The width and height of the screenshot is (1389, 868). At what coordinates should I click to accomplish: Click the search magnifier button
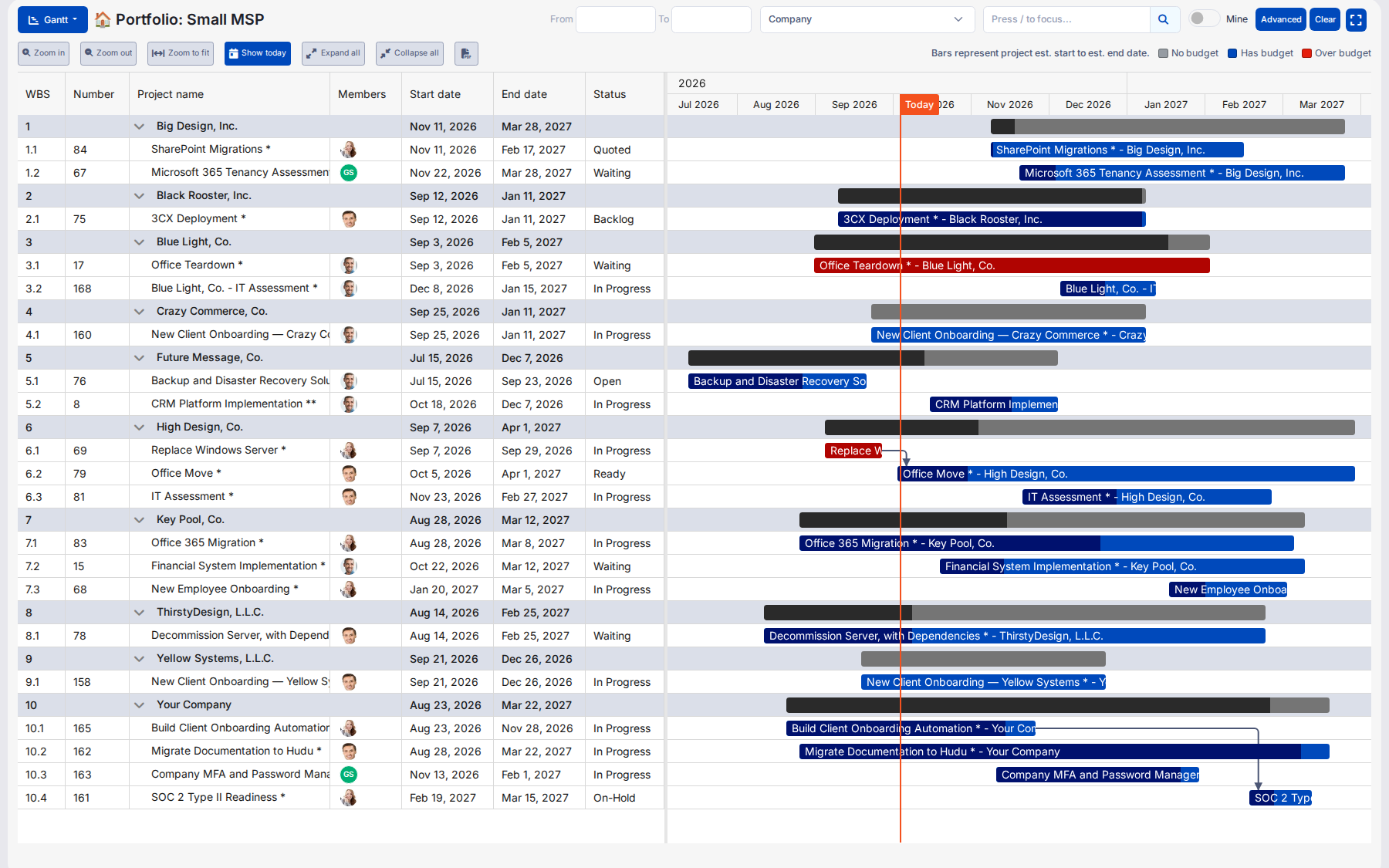1164,19
